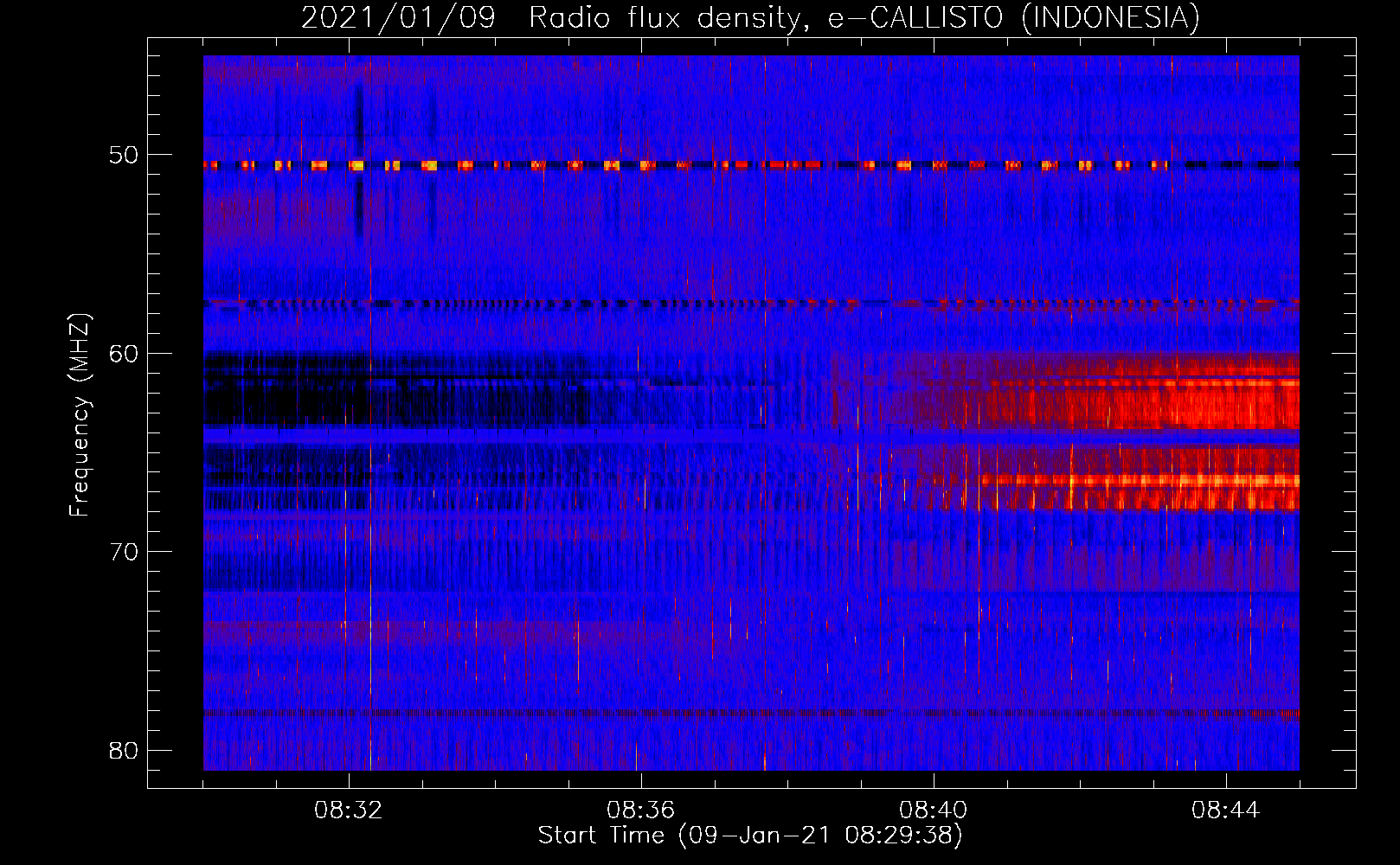Image resolution: width=1400 pixels, height=865 pixels.
Task: Select the 08:40 time tick label
Action: click(x=933, y=811)
